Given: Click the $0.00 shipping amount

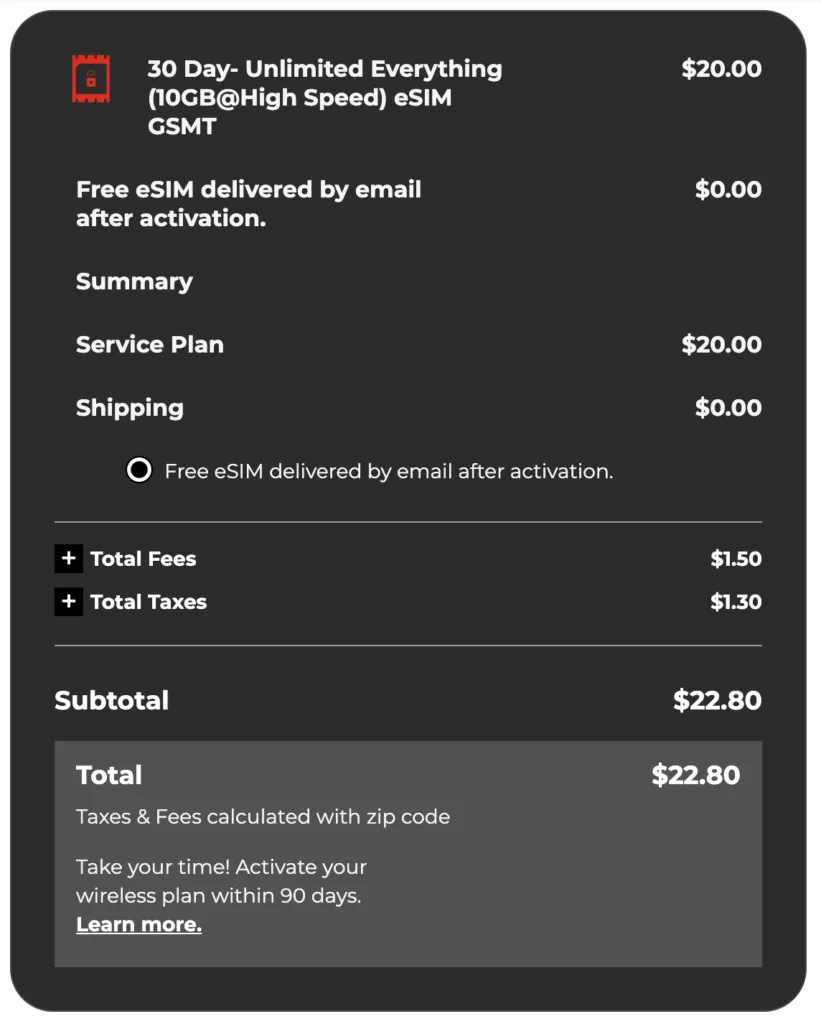Looking at the screenshot, I should tap(729, 408).
